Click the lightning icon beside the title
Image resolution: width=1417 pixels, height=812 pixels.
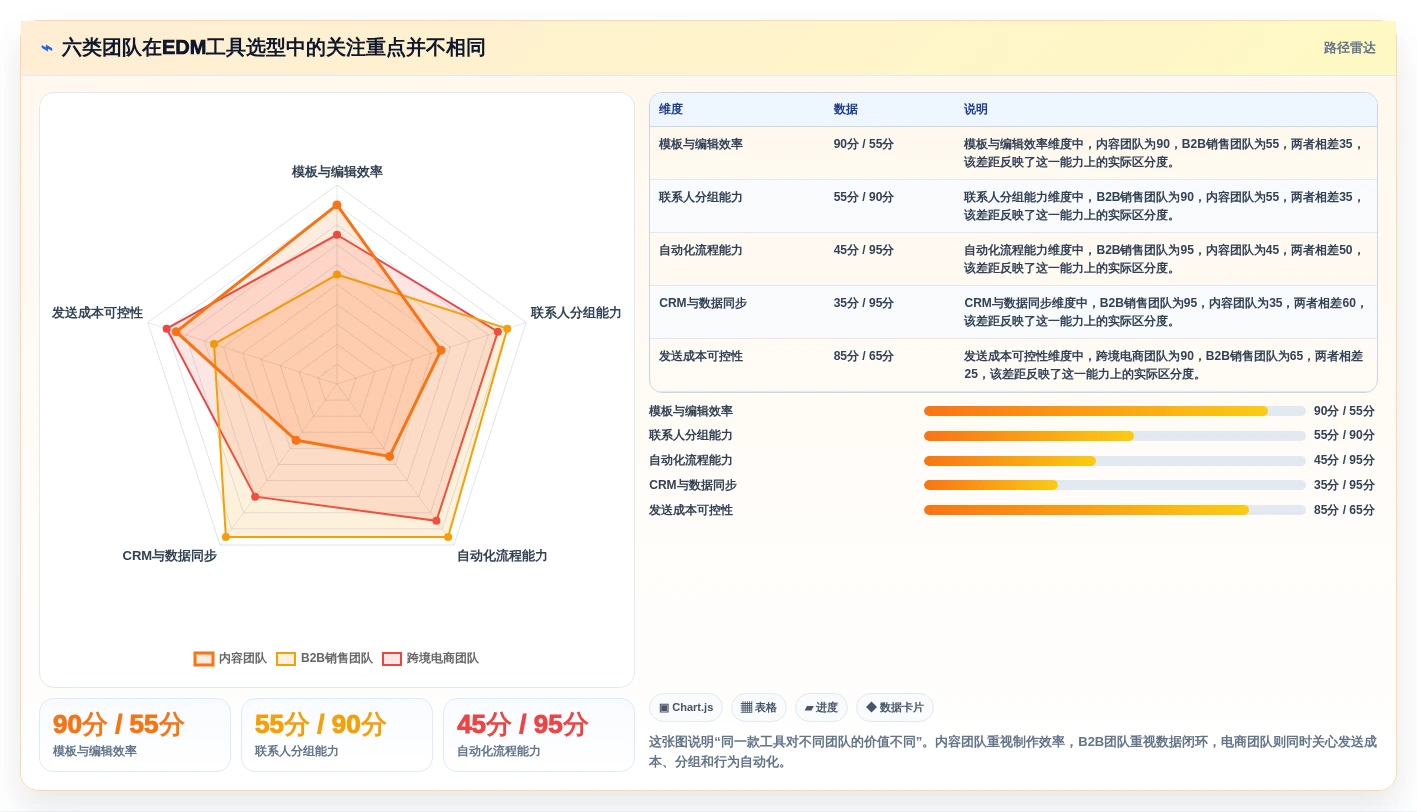click(47, 48)
